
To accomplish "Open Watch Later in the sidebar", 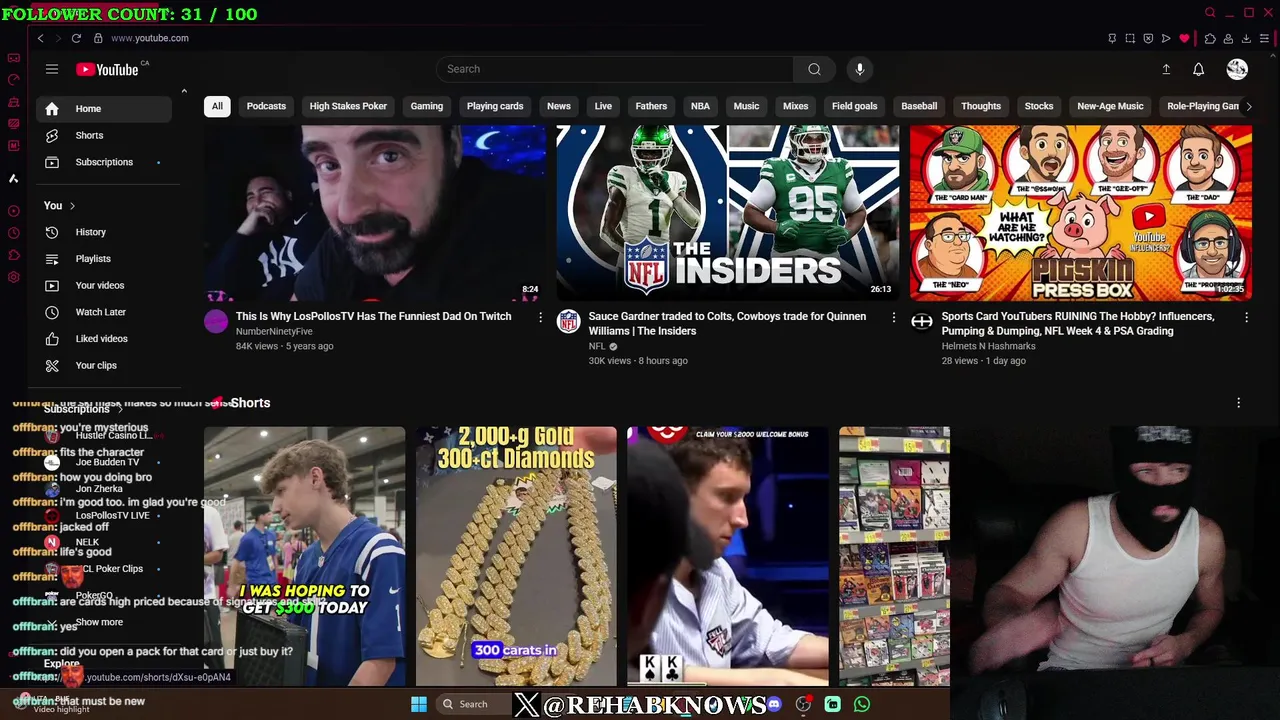I will (x=104, y=312).
